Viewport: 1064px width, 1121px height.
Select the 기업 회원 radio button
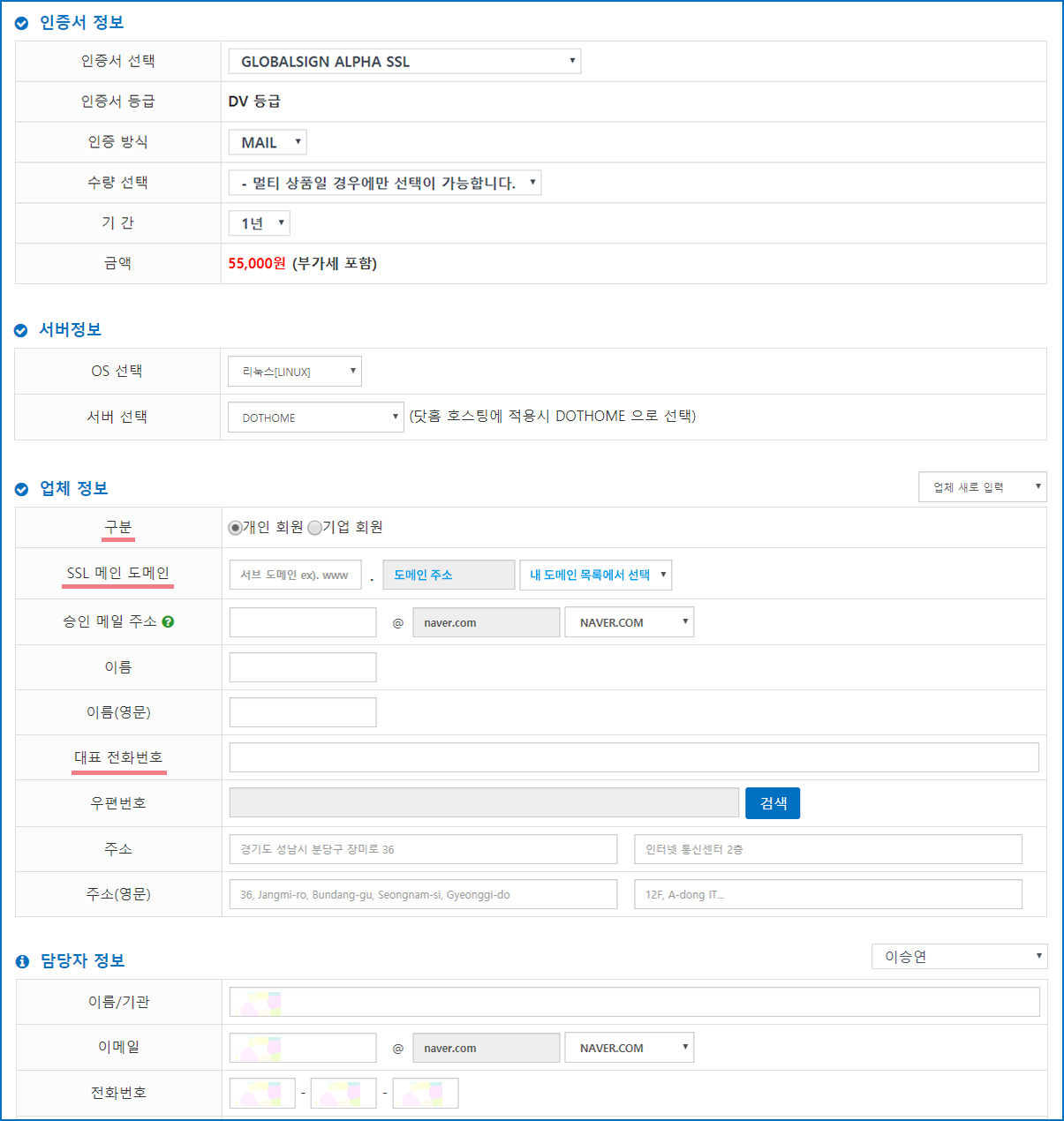click(314, 528)
